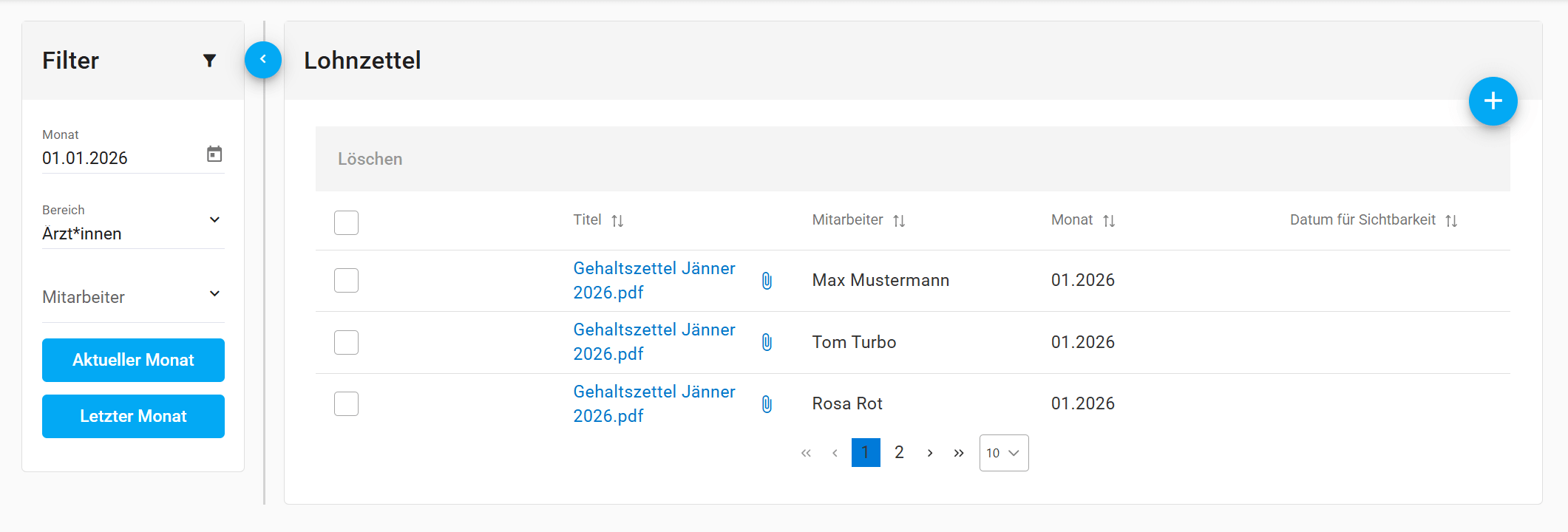Image resolution: width=1568 pixels, height=532 pixels.
Task: Jump to the last page
Action: 959,453
